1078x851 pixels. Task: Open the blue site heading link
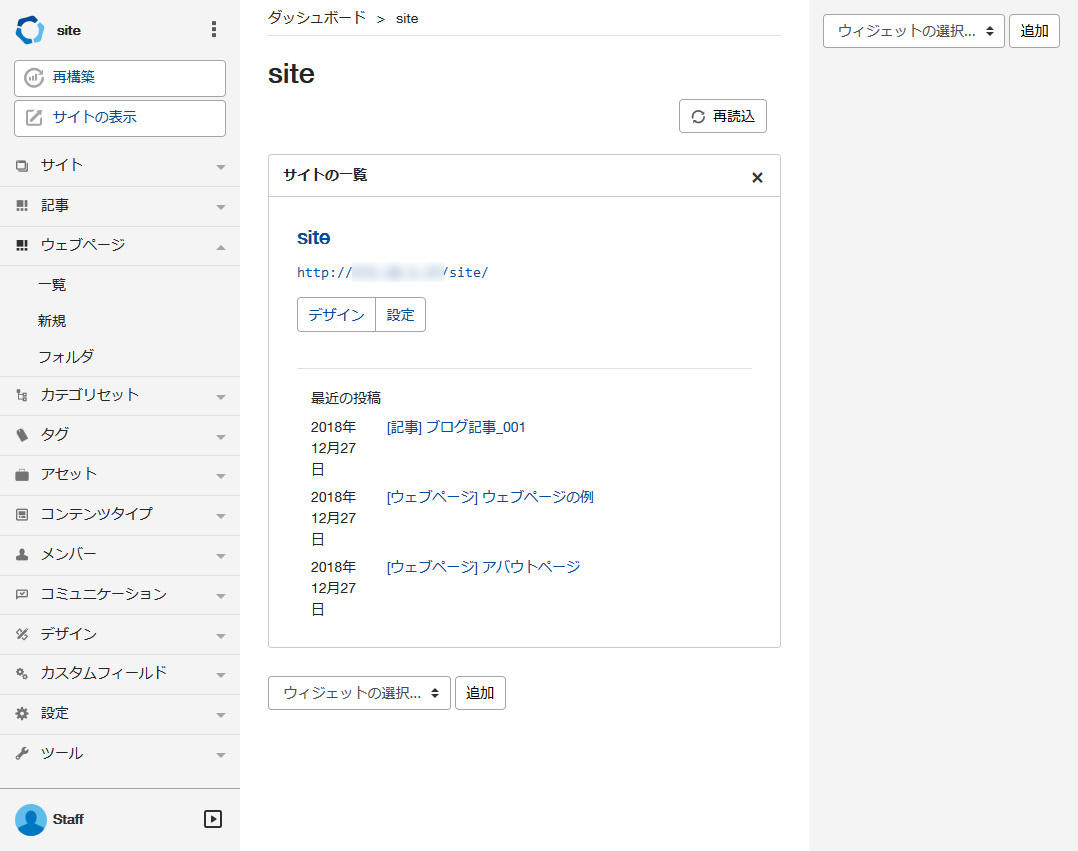[x=314, y=238]
